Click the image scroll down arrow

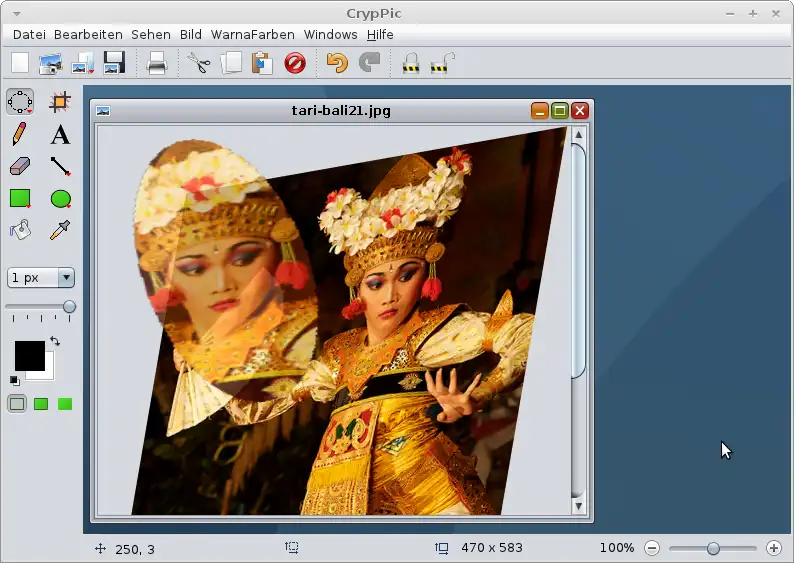(x=578, y=505)
